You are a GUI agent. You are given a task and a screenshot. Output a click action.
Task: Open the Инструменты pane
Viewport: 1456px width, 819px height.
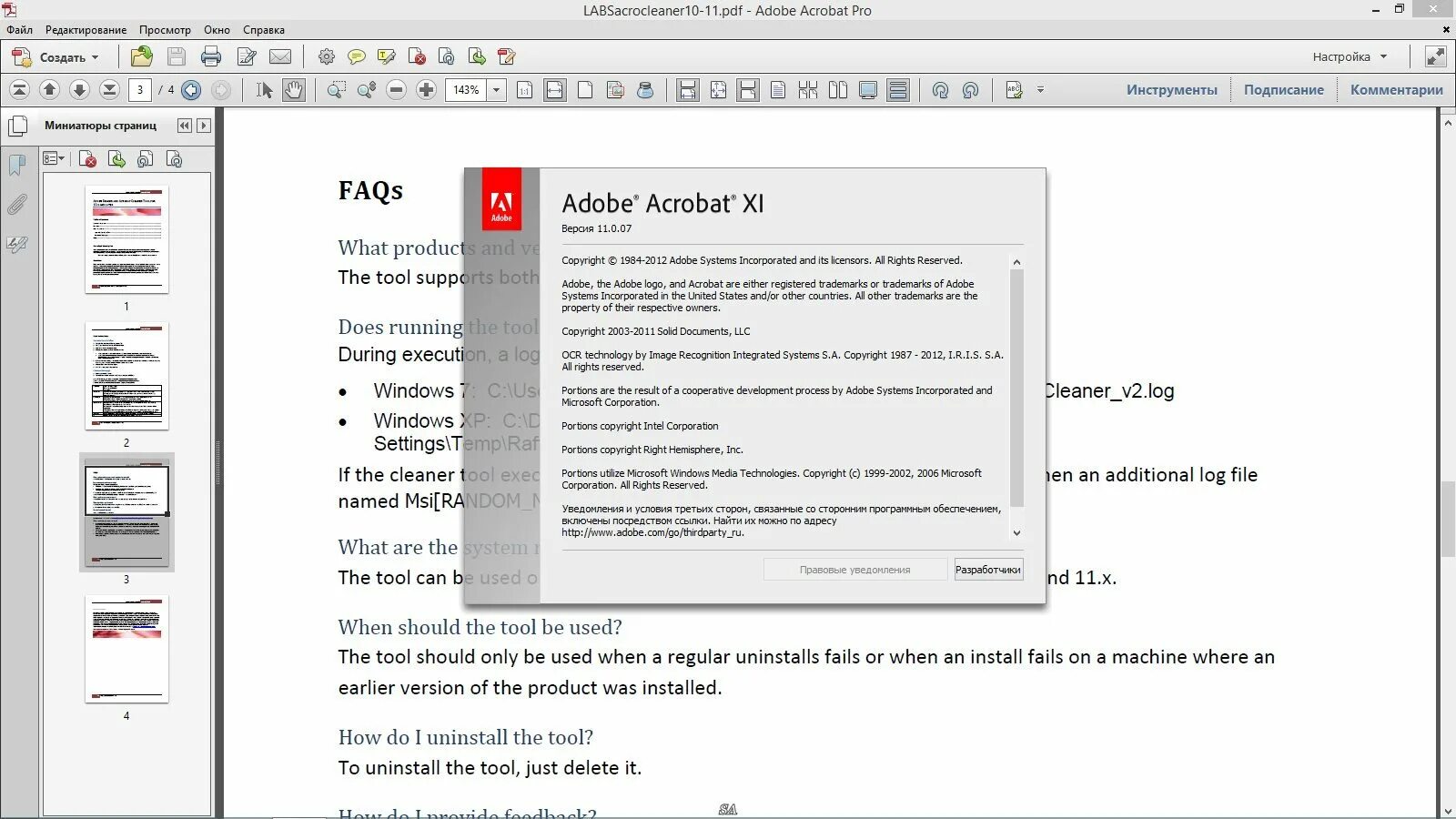pyautogui.click(x=1171, y=89)
